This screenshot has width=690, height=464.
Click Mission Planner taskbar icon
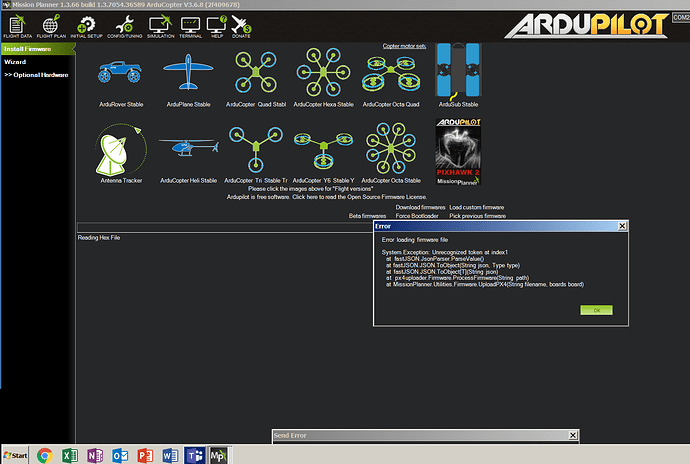219,455
